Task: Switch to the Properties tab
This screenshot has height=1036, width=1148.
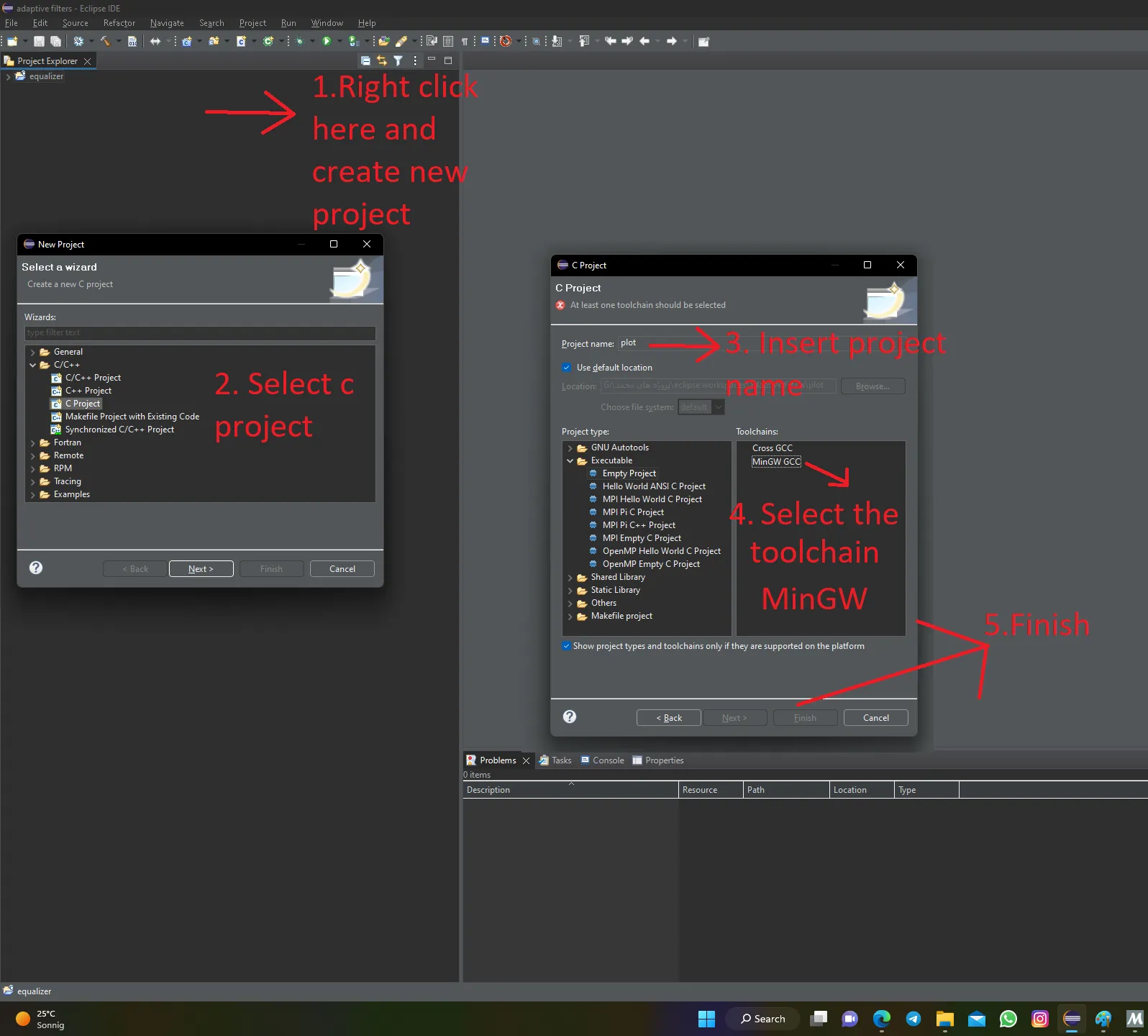Action: point(658,760)
